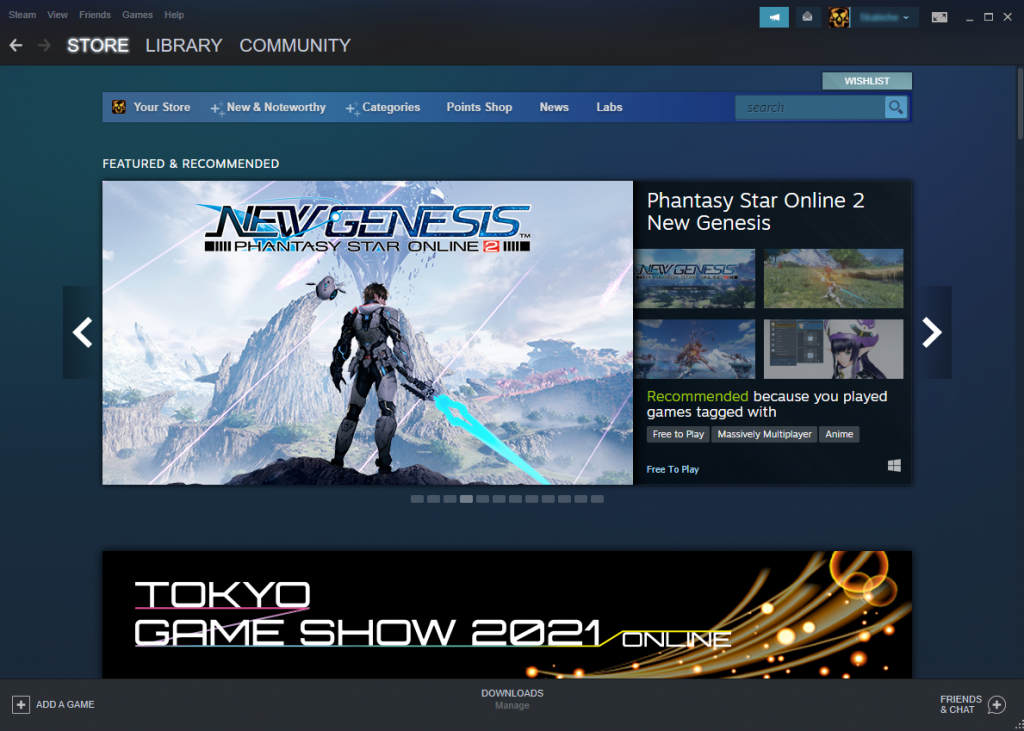The image size is (1024, 731).
Task: View the grassy field screenshot thumbnail
Action: coord(833,278)
